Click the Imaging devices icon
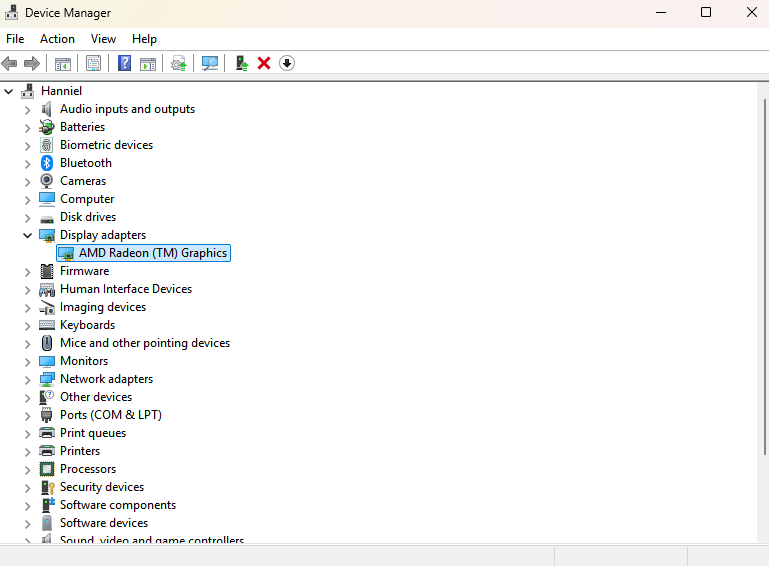Image resolution: width=769 pixels, height=566 pixels. click(x=47, y=308)
